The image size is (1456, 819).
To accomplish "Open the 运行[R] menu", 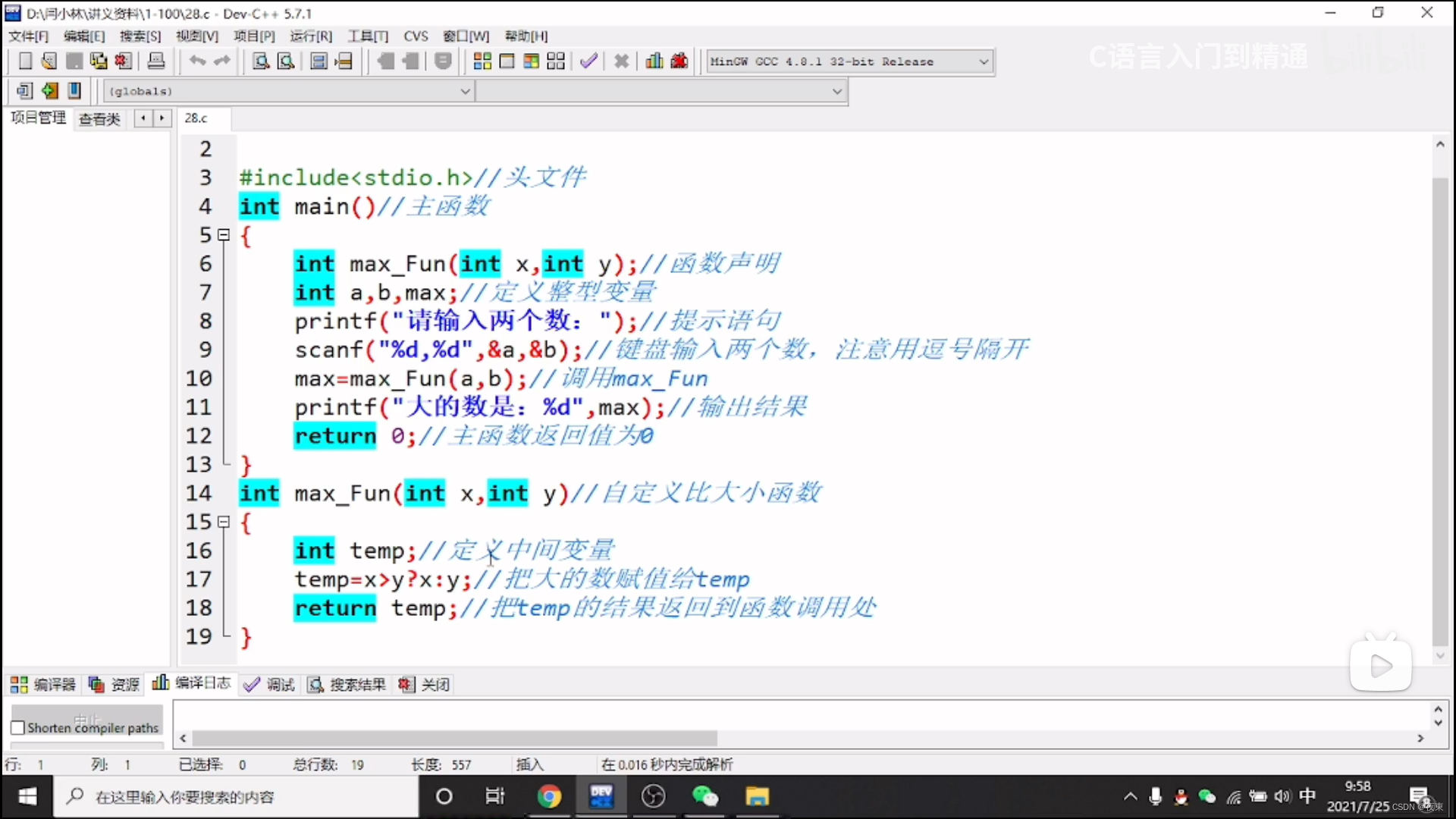I will [311, 36].
